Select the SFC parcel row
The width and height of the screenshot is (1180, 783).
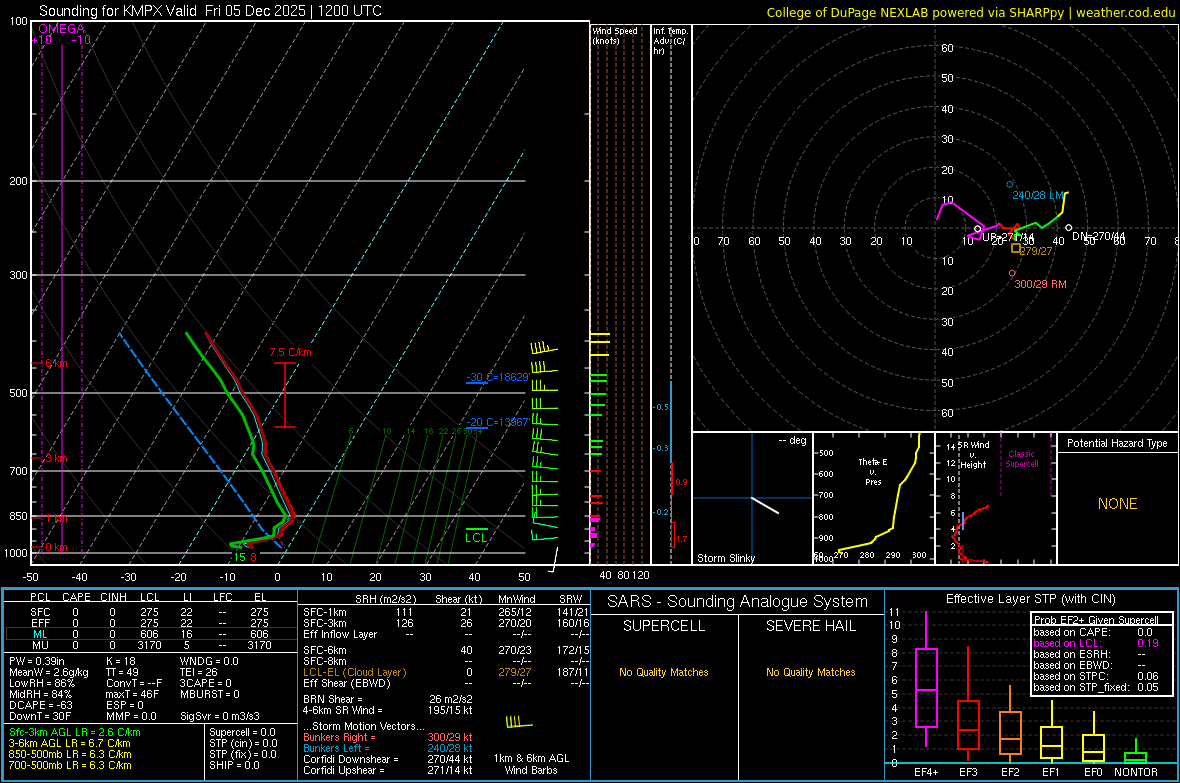[151, 612]
